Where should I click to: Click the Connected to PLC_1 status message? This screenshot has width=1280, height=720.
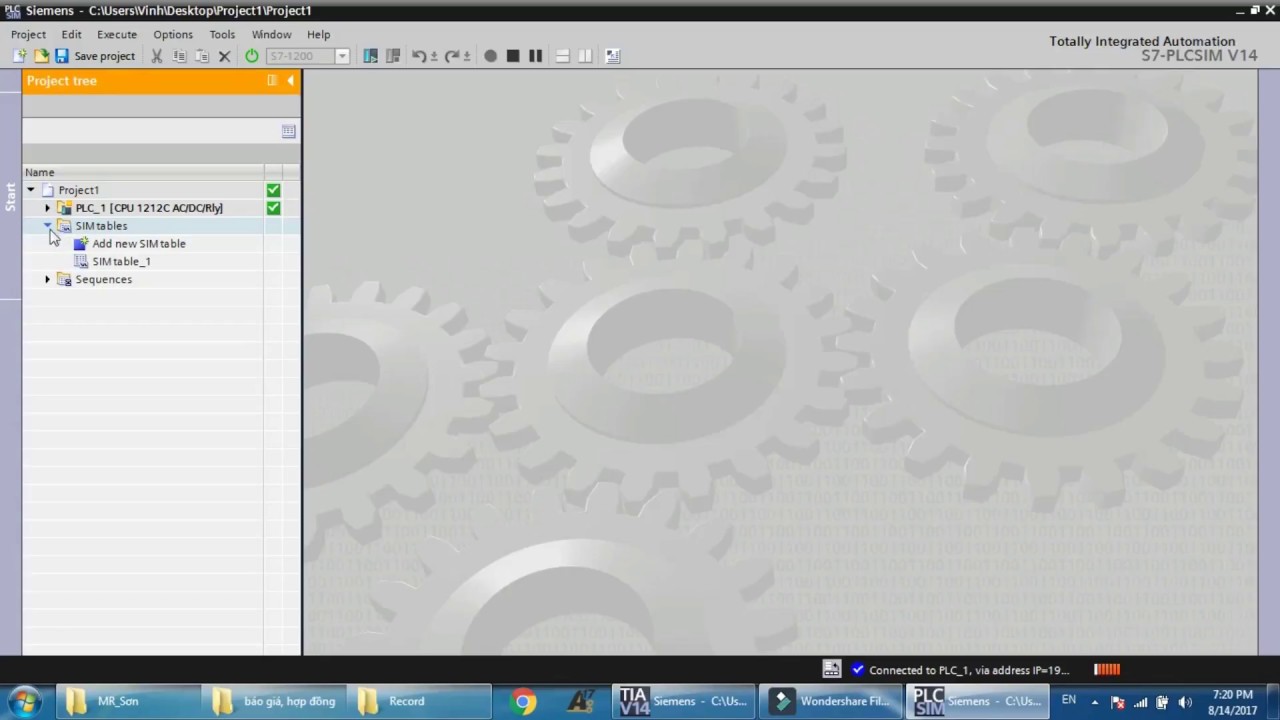pos(968,670)
